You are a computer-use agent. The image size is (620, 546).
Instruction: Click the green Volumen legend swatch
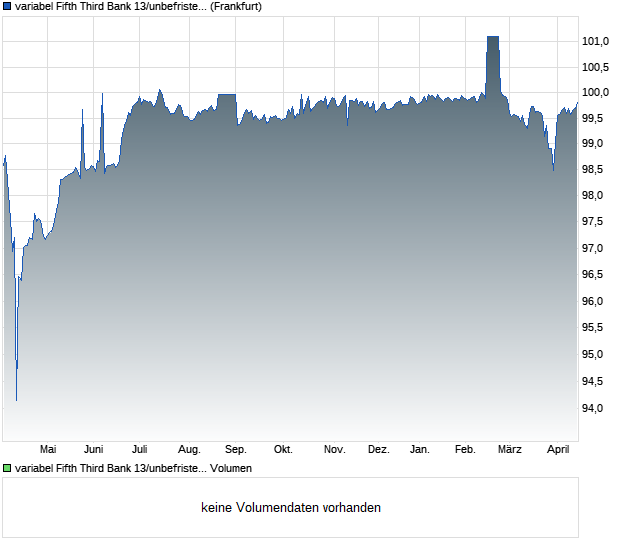point(7,468)
